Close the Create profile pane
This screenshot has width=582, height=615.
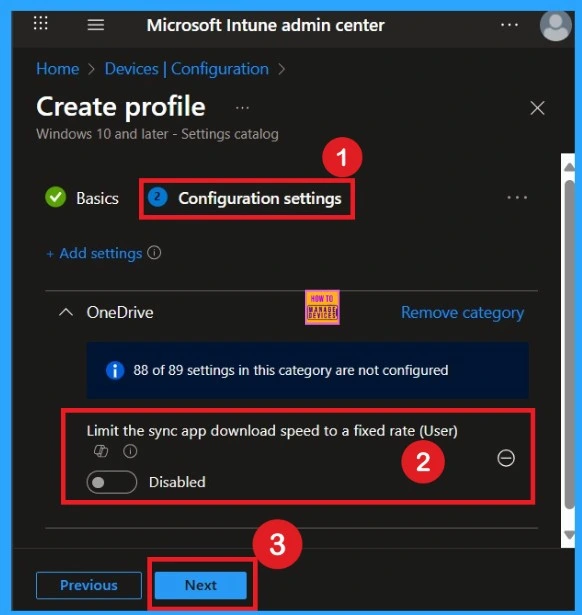point(537,108)
